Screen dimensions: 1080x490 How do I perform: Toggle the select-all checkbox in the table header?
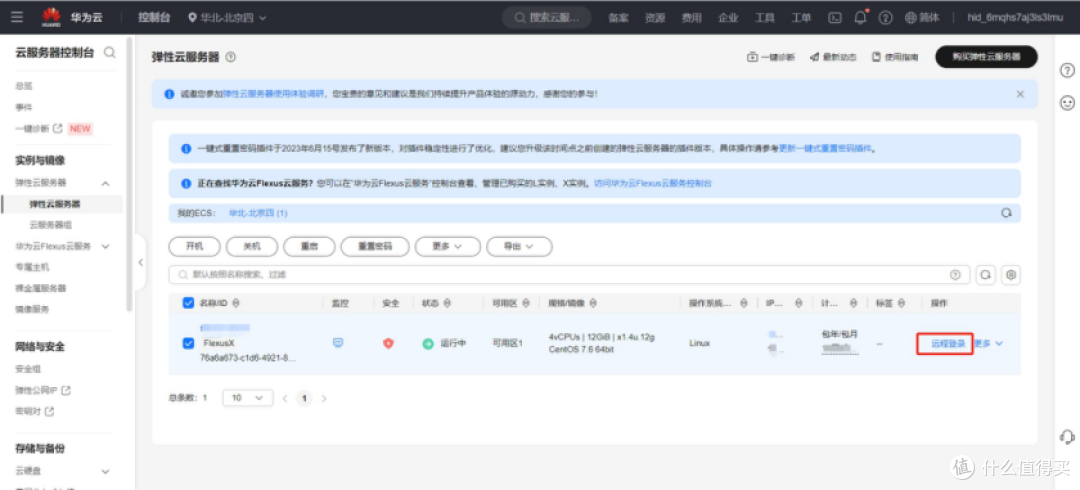pos(188,303)
